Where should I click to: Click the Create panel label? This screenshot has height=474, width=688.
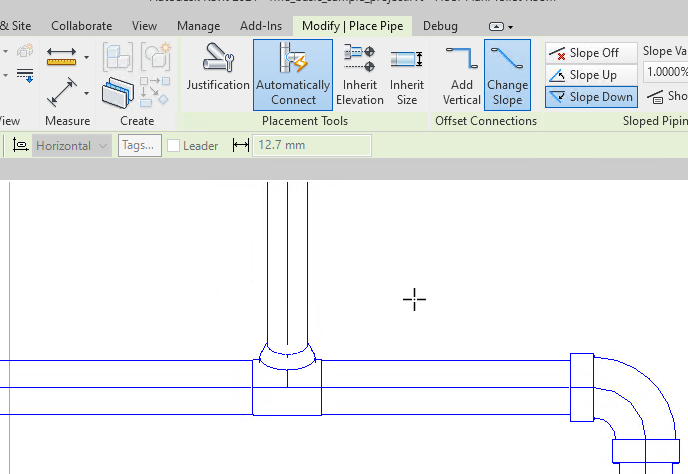click(x=137, y=121)
